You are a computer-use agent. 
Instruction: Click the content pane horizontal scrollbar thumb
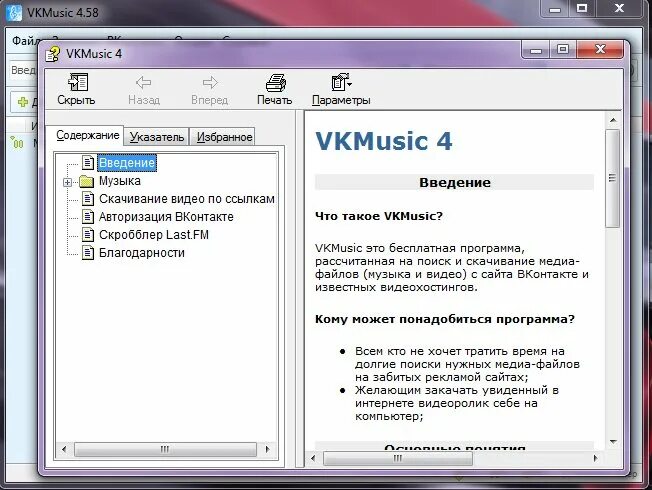398,458
